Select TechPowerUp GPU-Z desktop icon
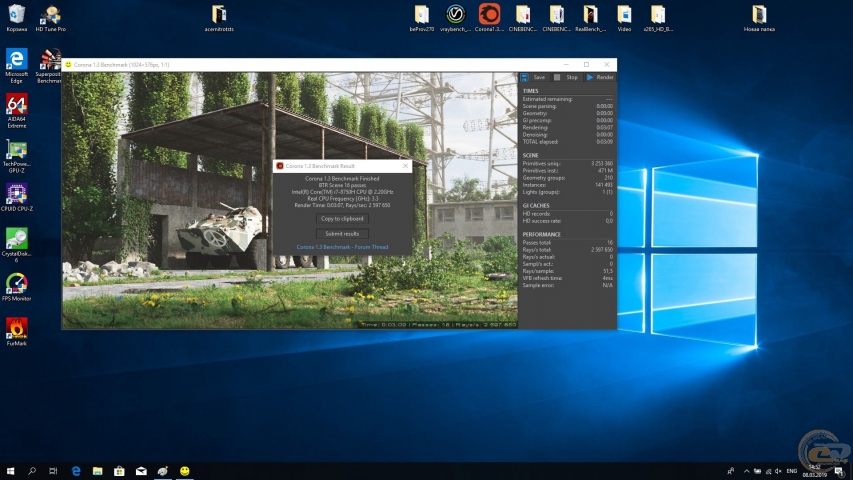Image resolution: width=853 pixels, height=480 pixels. point(16,156)
